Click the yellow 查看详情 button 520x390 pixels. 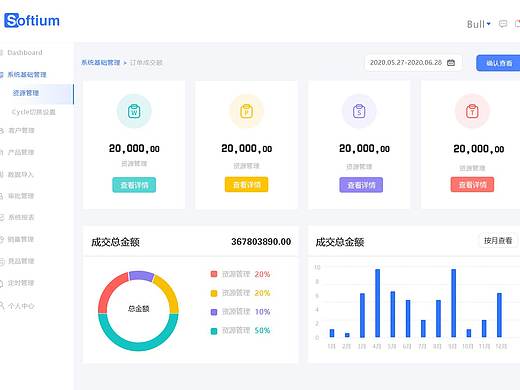[246, 184]
